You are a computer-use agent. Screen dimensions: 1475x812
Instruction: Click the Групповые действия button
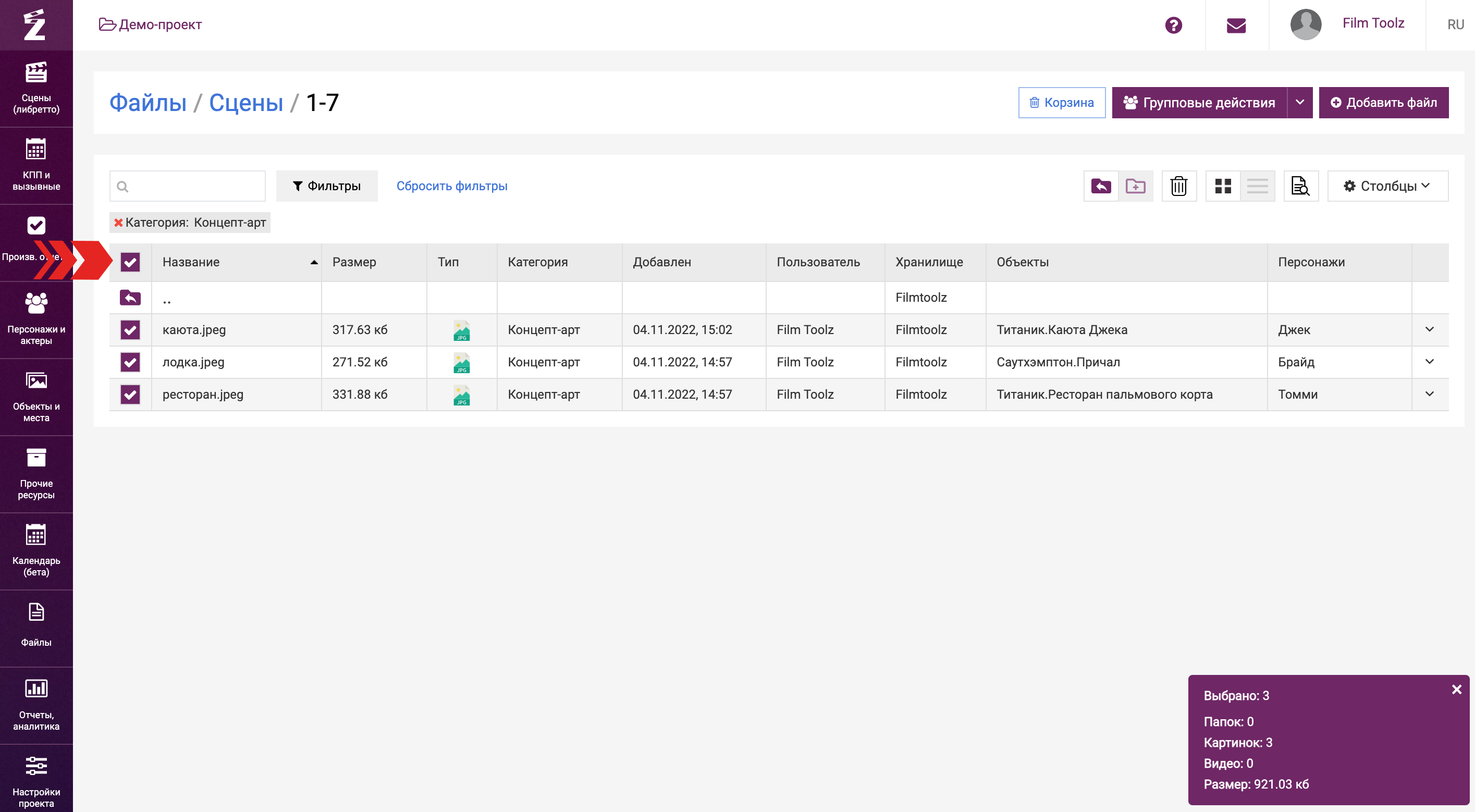(1199, 103)
